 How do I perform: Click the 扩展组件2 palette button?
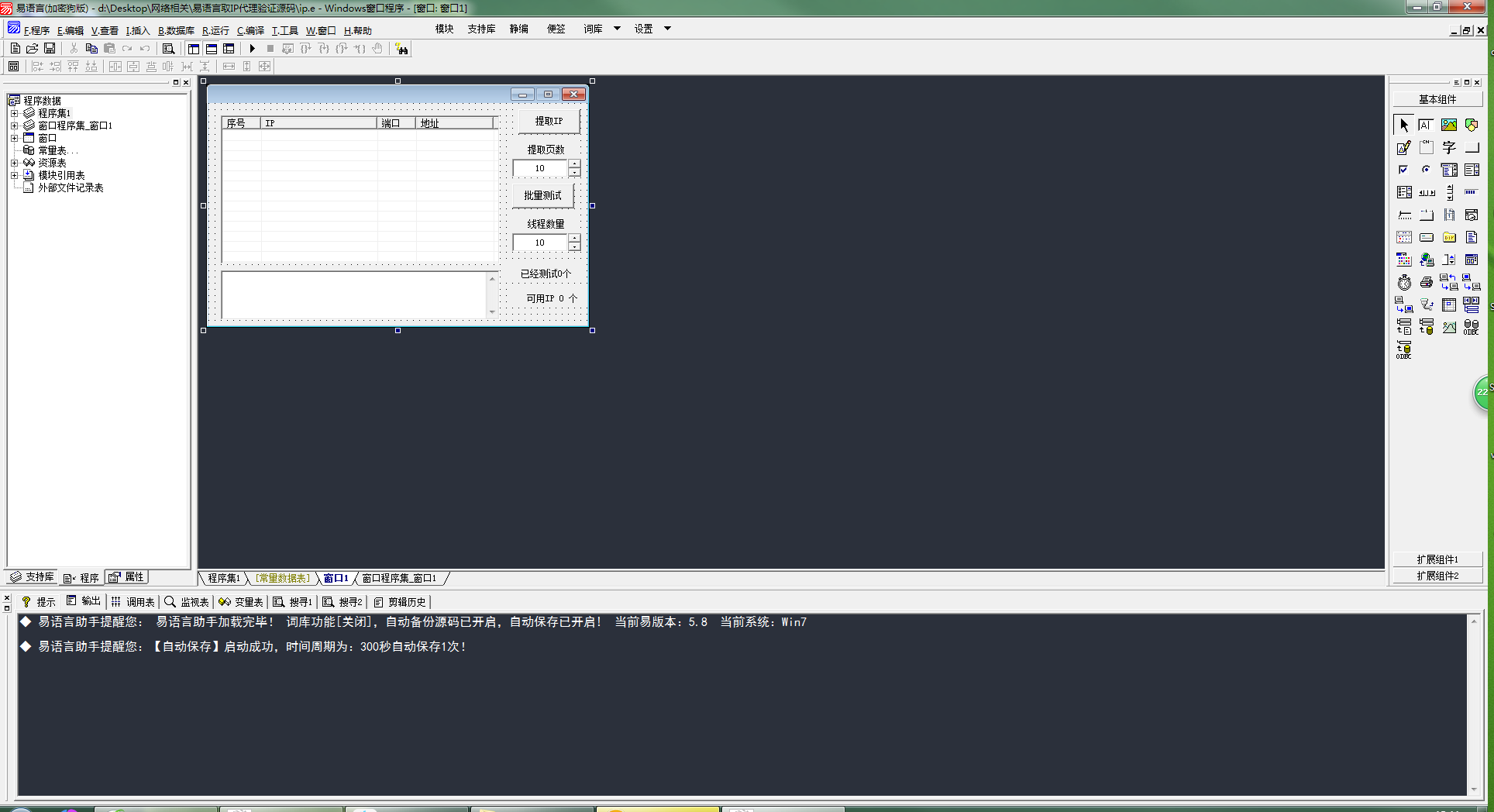point(1437,576)
